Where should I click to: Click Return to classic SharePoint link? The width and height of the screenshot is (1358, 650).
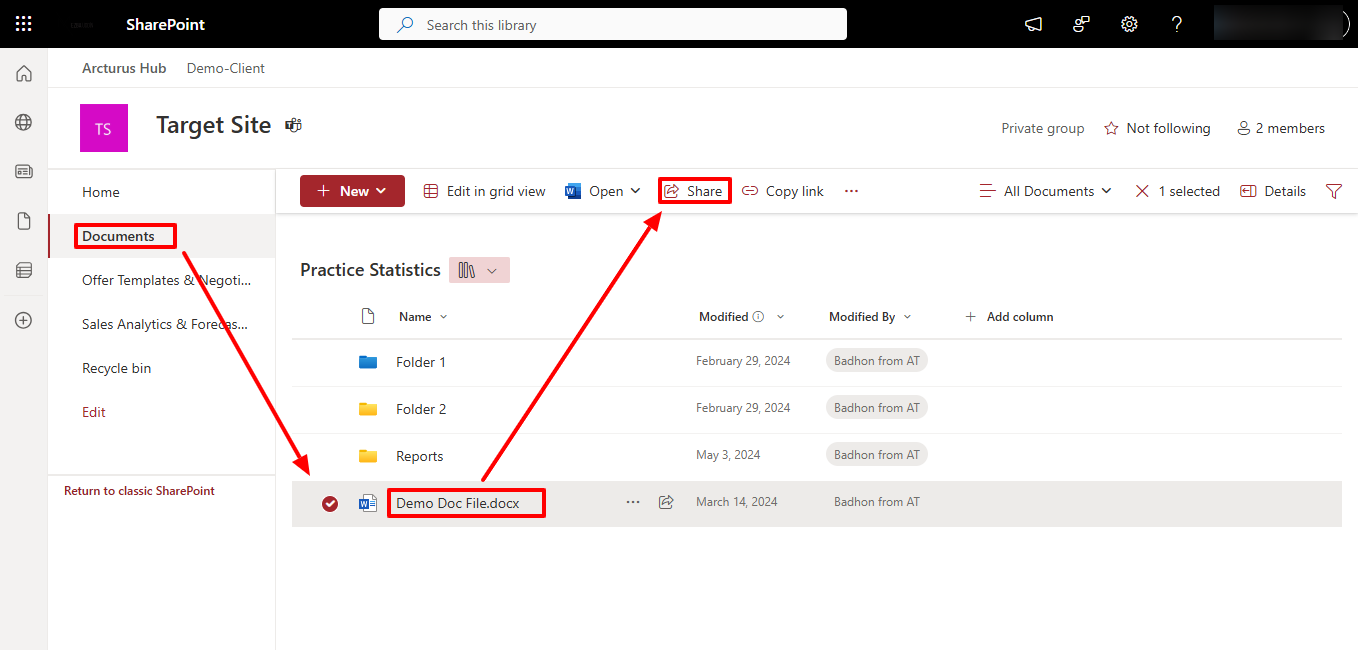tap(139, 491)
